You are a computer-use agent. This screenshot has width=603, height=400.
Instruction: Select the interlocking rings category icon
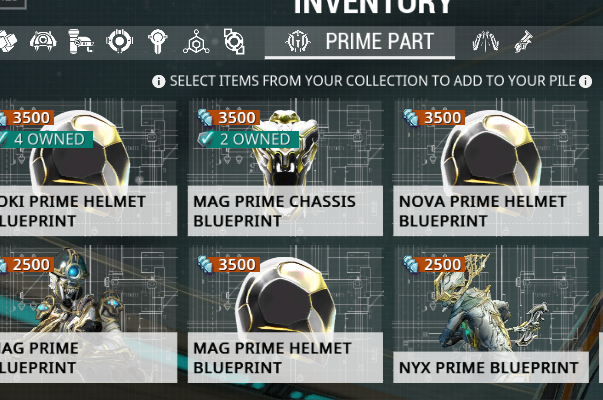(x=234, y=41)
